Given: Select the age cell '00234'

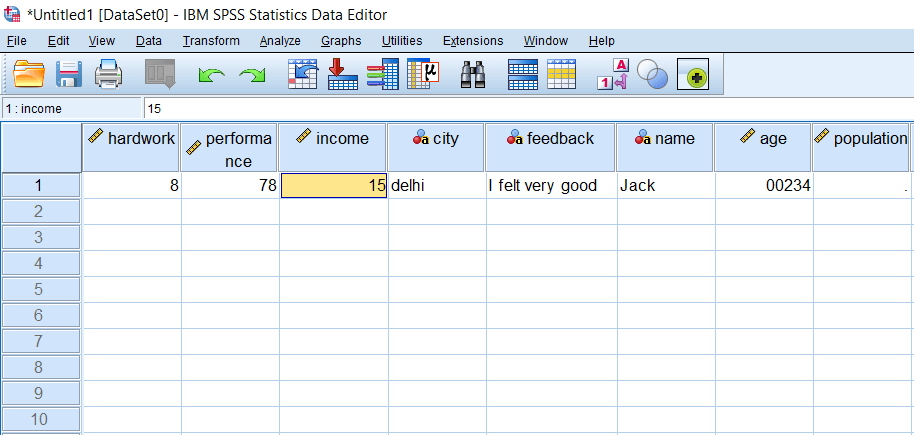Looking at the screenshot, I should (764, 185).
